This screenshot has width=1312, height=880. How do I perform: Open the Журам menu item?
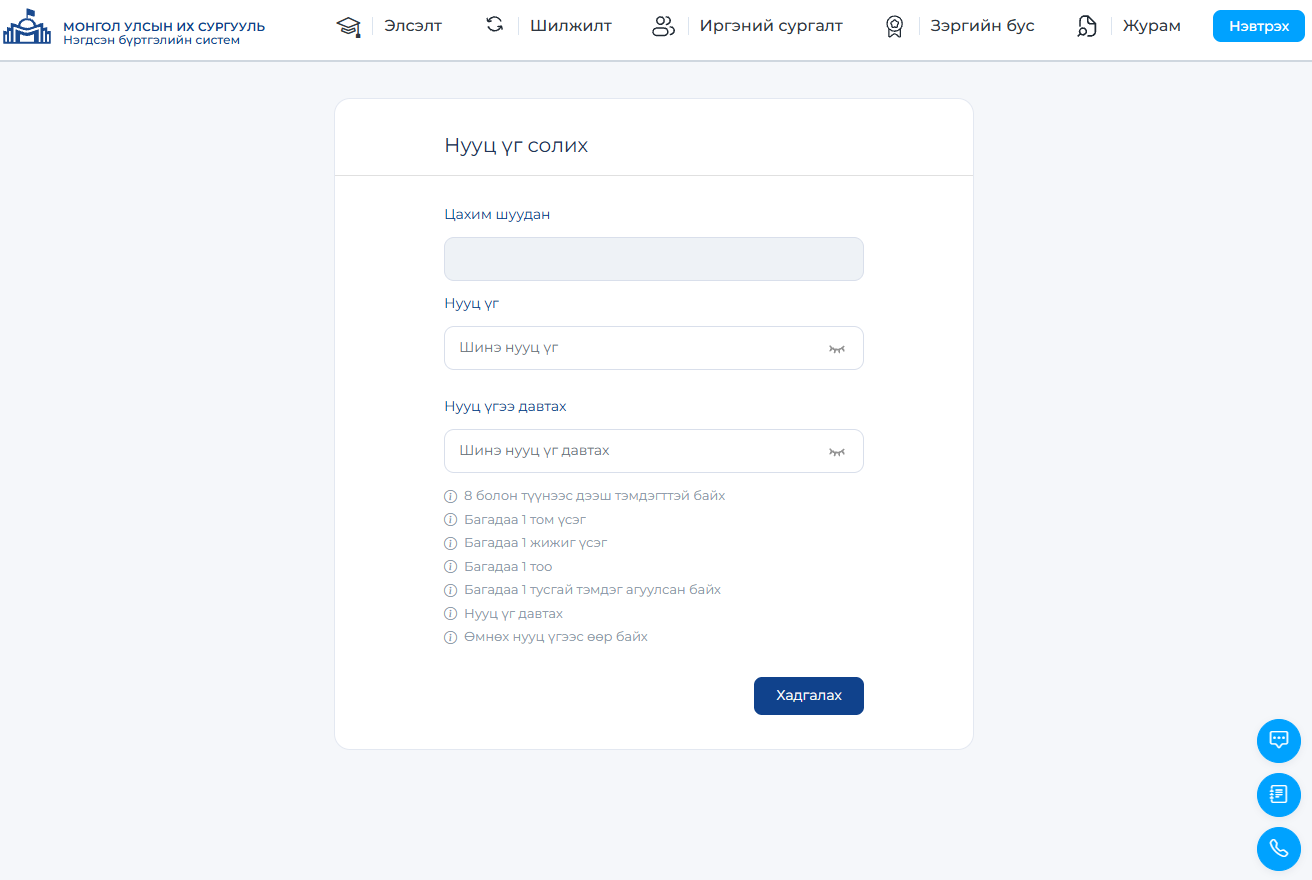1151,26
